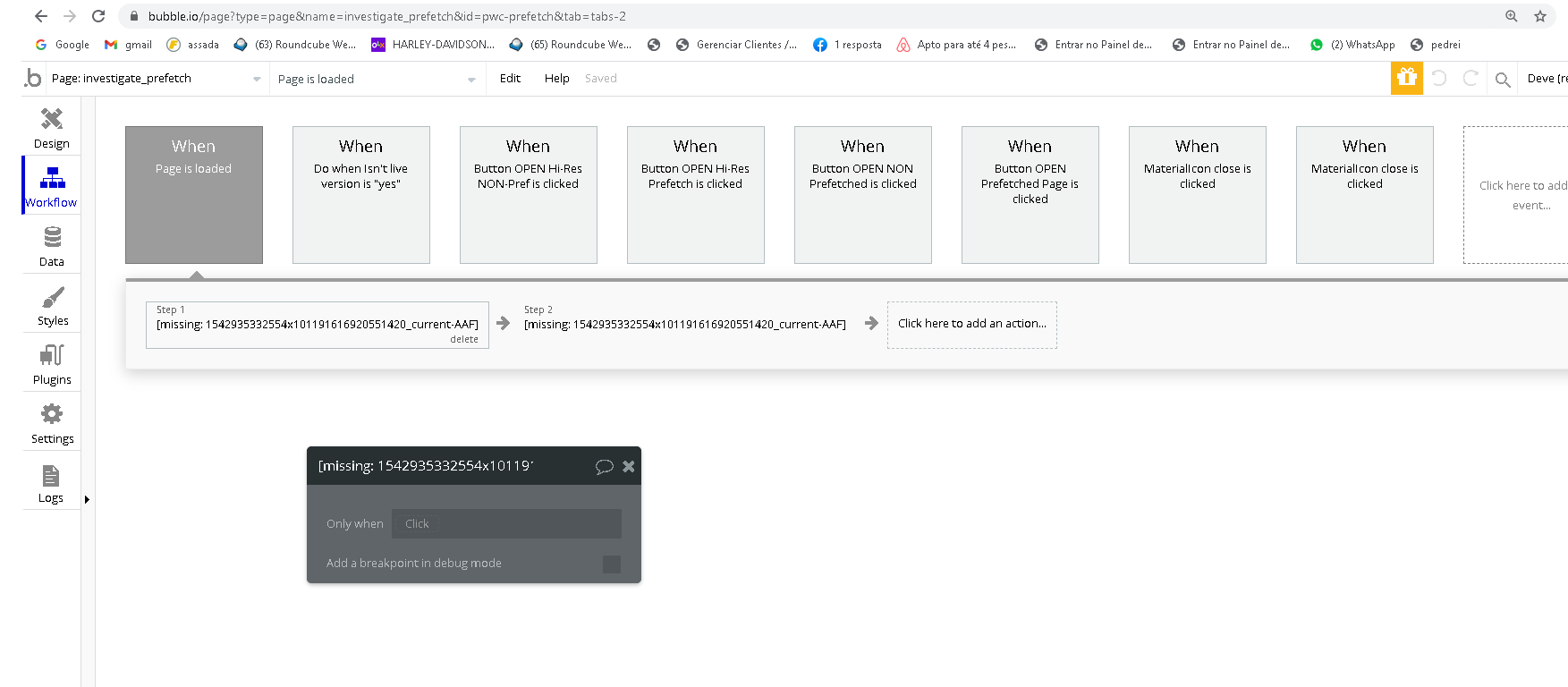
Task: Bookmark this page with the star icon
Action: pos(1540,16)
